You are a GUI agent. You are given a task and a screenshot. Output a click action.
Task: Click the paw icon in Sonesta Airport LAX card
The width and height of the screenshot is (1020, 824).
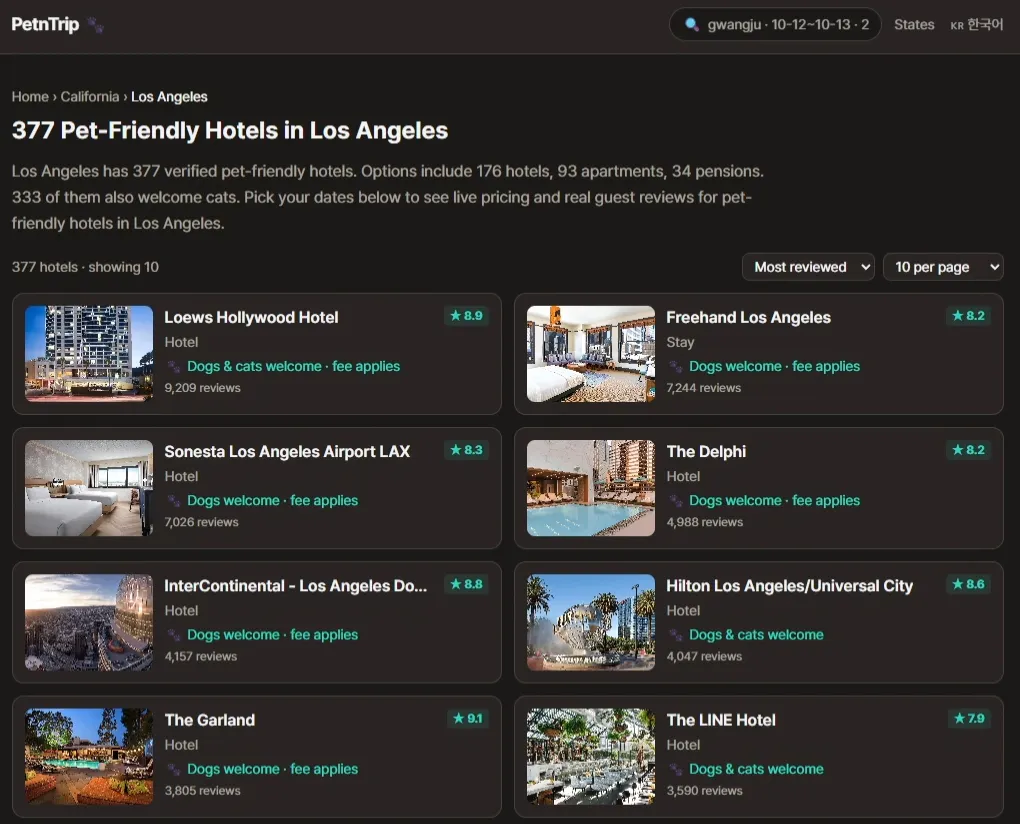174,501
